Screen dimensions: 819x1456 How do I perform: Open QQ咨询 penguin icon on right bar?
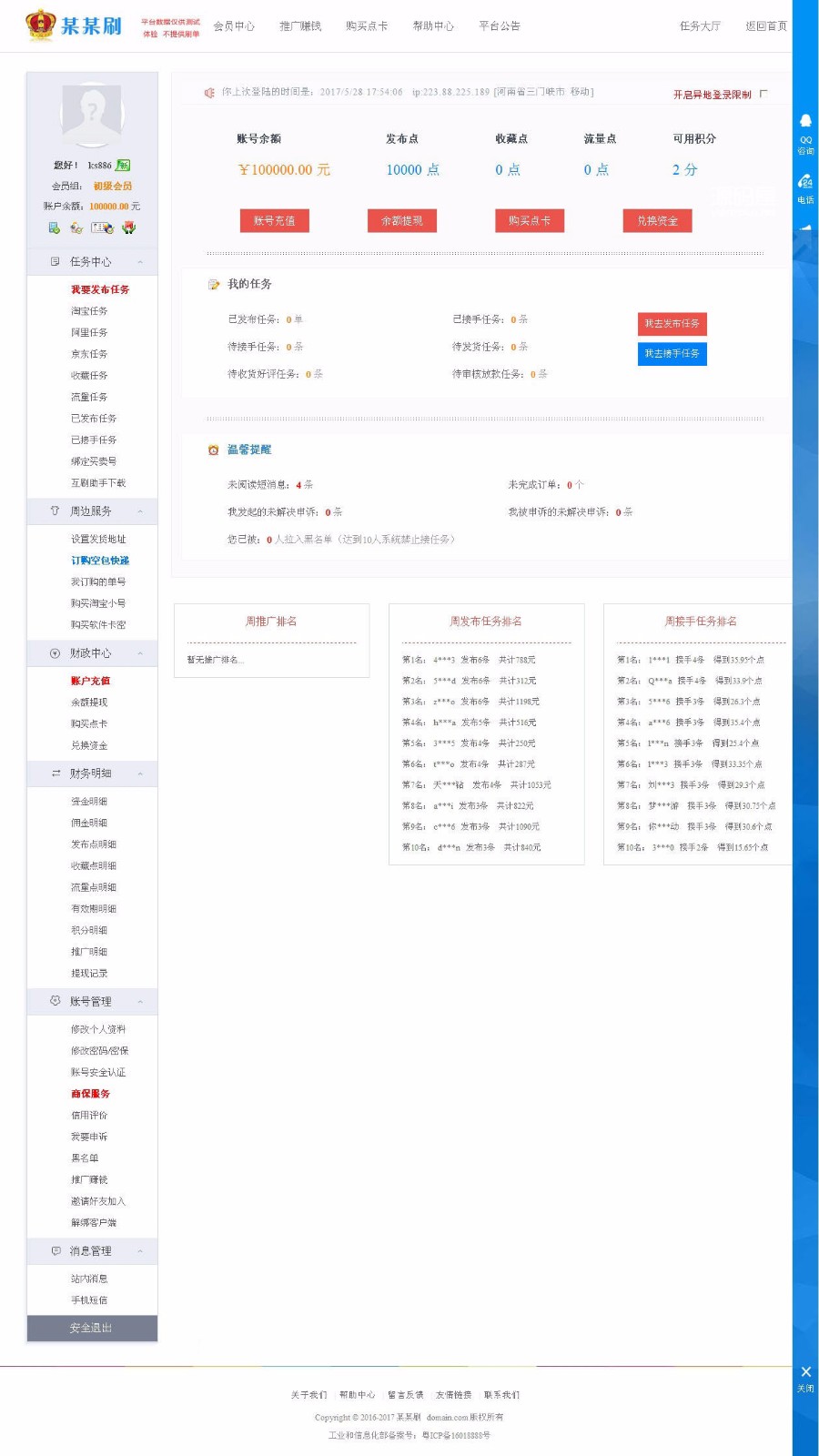coord(805,121)
